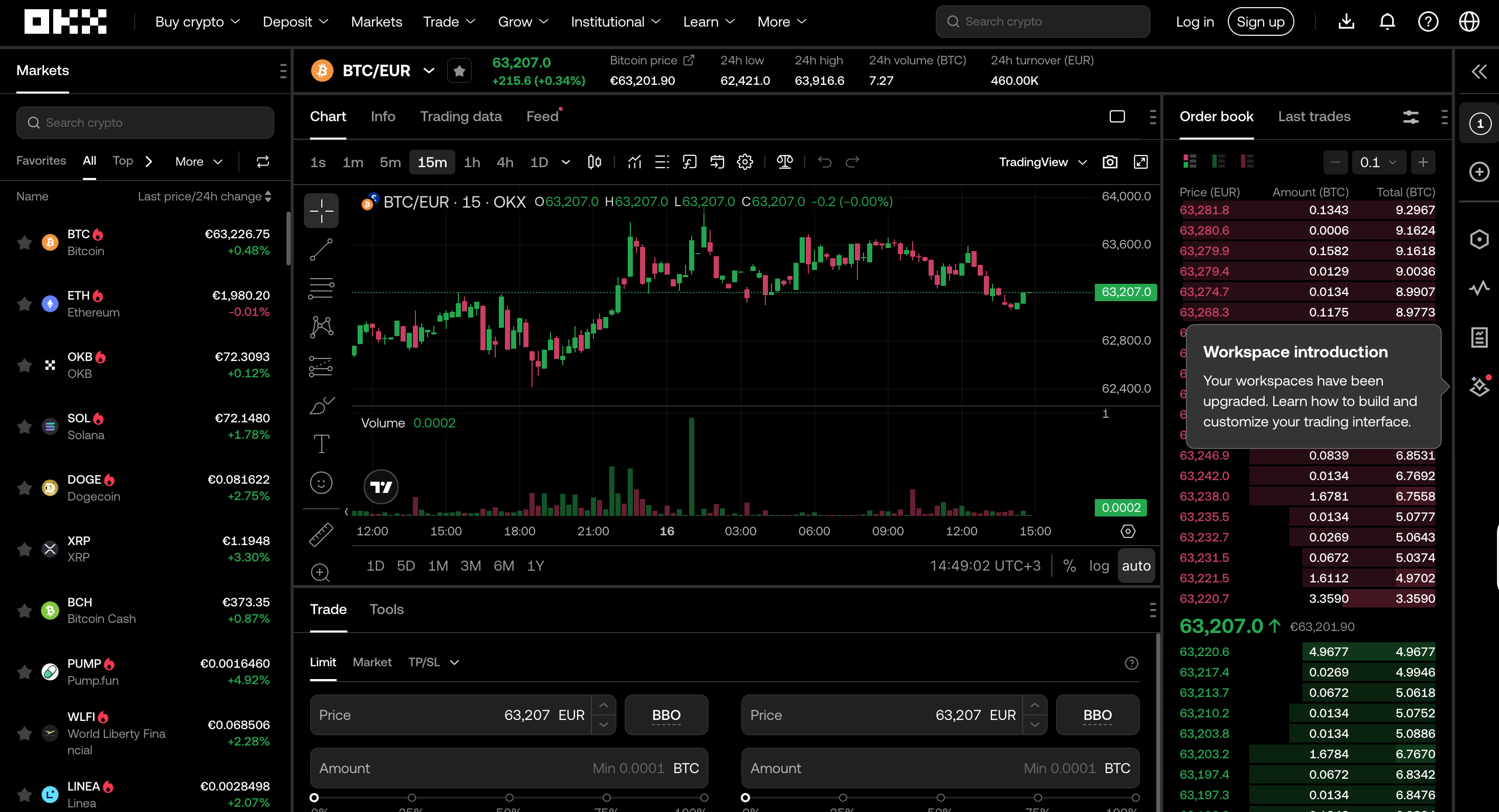Switch to the Info tab
This screenshot has width=1499, height=812.
coord(383,117)
